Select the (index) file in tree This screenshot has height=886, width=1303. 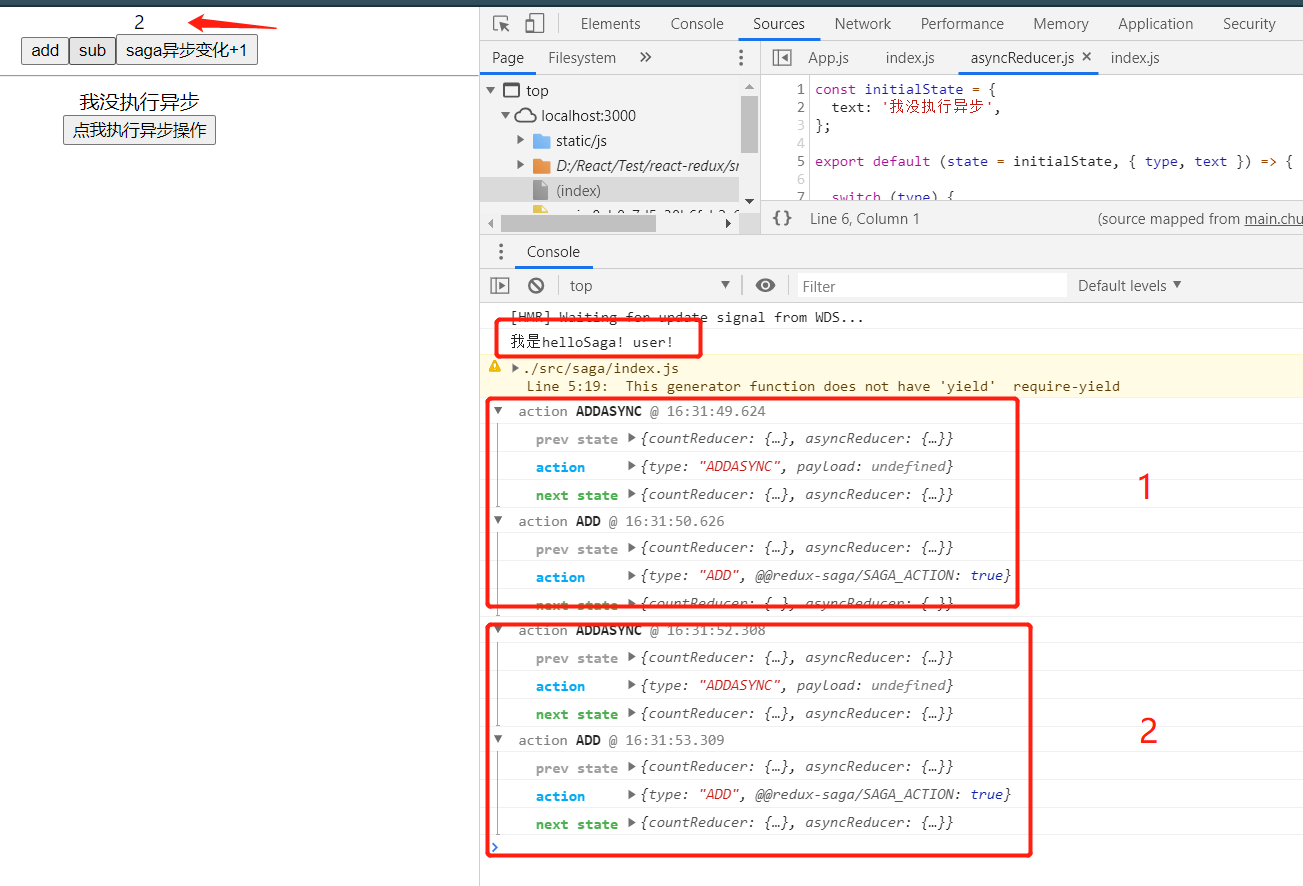click(x=610, y=190)
